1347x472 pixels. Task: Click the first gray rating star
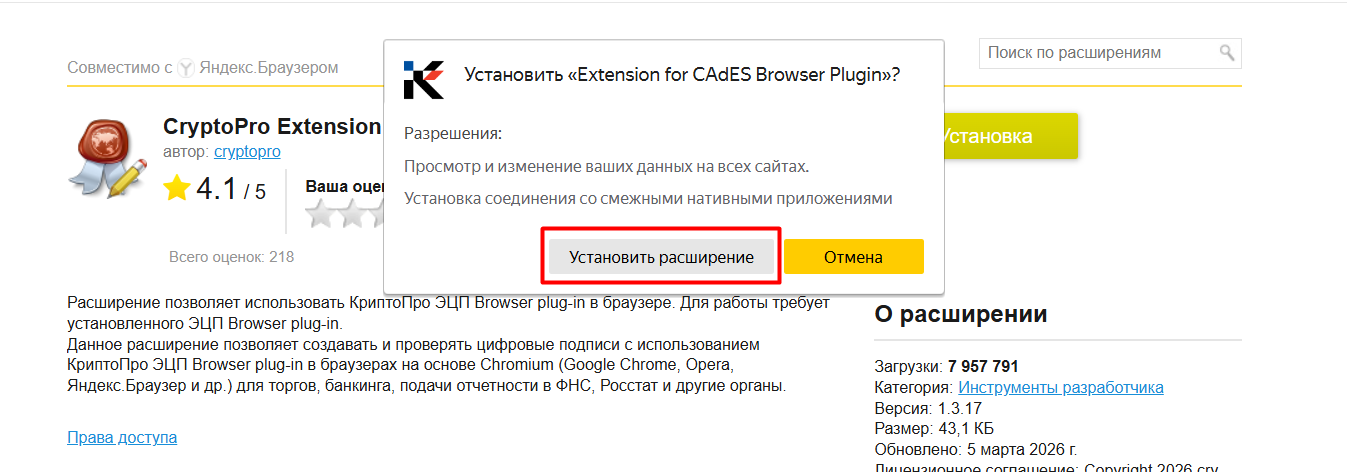click(320, 213)
